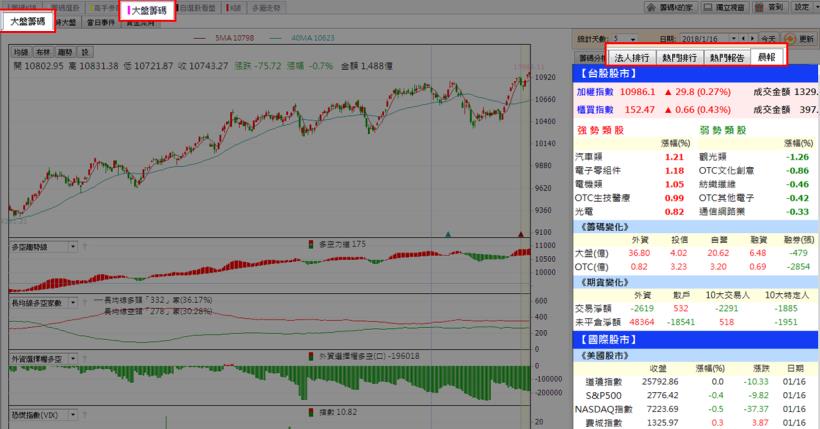Click the 大盤(億) 外資 value 36.80
Viewport: 820px width, 429px height.
[x=639, y=253]
